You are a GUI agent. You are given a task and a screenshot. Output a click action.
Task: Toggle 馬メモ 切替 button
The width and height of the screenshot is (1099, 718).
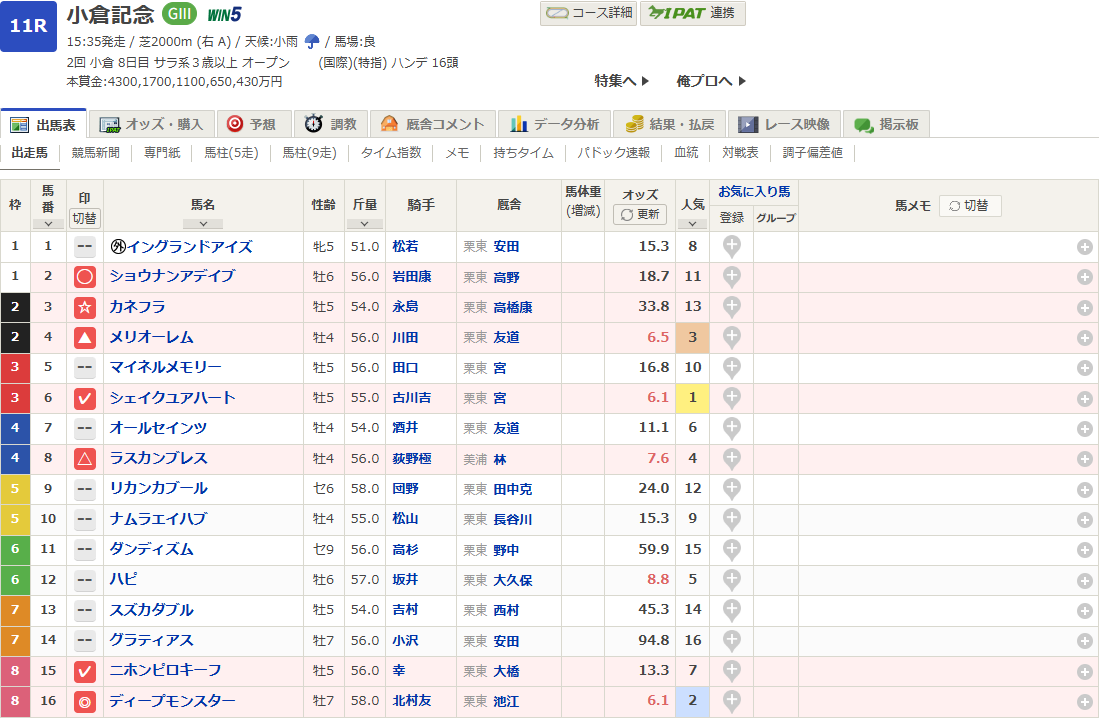(x=969, y=205)
